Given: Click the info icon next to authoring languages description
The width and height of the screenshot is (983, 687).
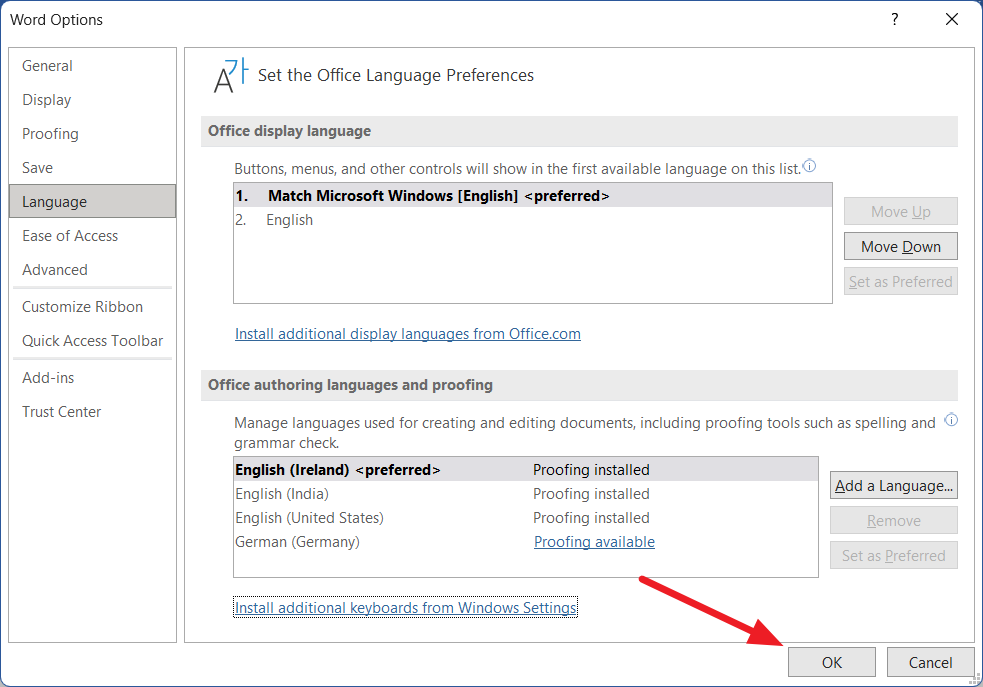Looking at the screenshot, I should coord(951,420).
